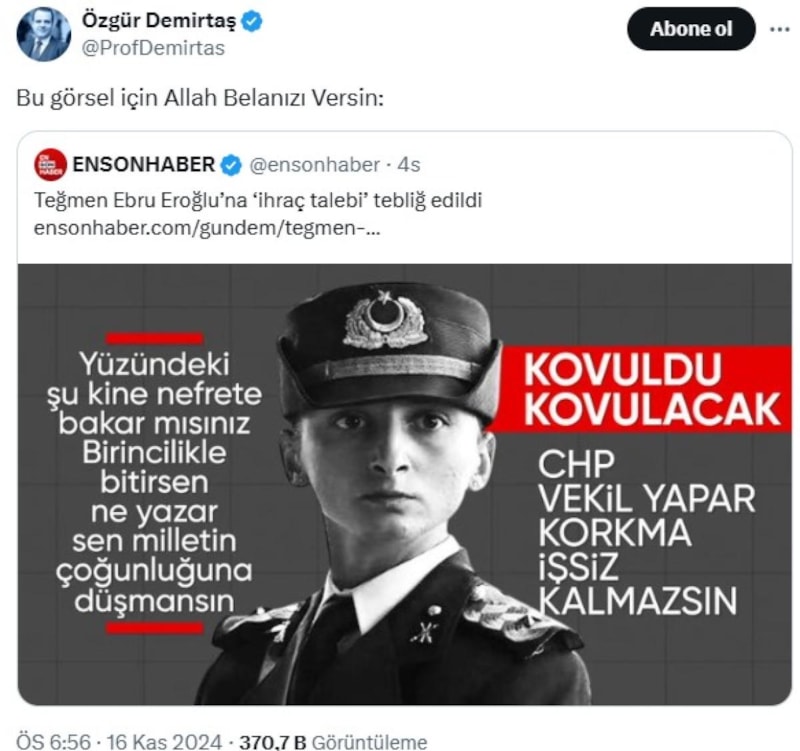Image resolution: width=800 pixels, height=751 pixels.
Task: Select the Özgür Demirtaş display name
Action: click(159, 21)
